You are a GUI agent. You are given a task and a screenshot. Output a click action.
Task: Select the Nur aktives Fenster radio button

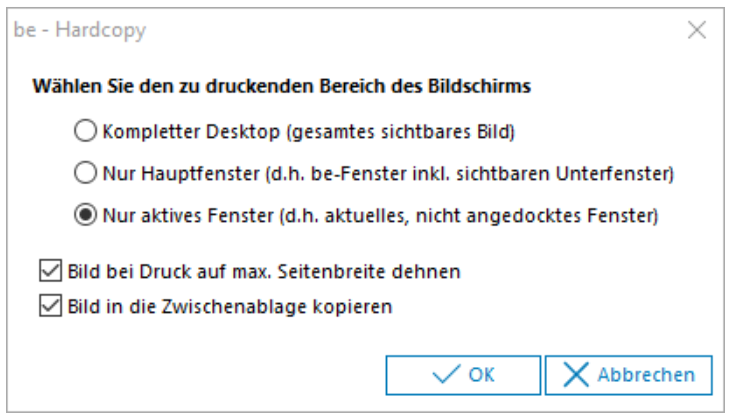85,215
